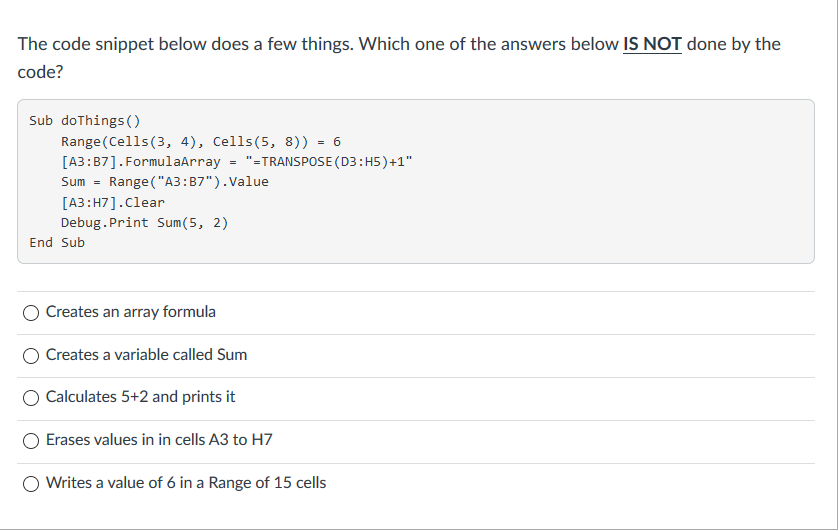Click the FormulaArray TRANSPOSE code line
Image resolution: width=839 pixels, height=531 pixels.
(x=237, y=162)
